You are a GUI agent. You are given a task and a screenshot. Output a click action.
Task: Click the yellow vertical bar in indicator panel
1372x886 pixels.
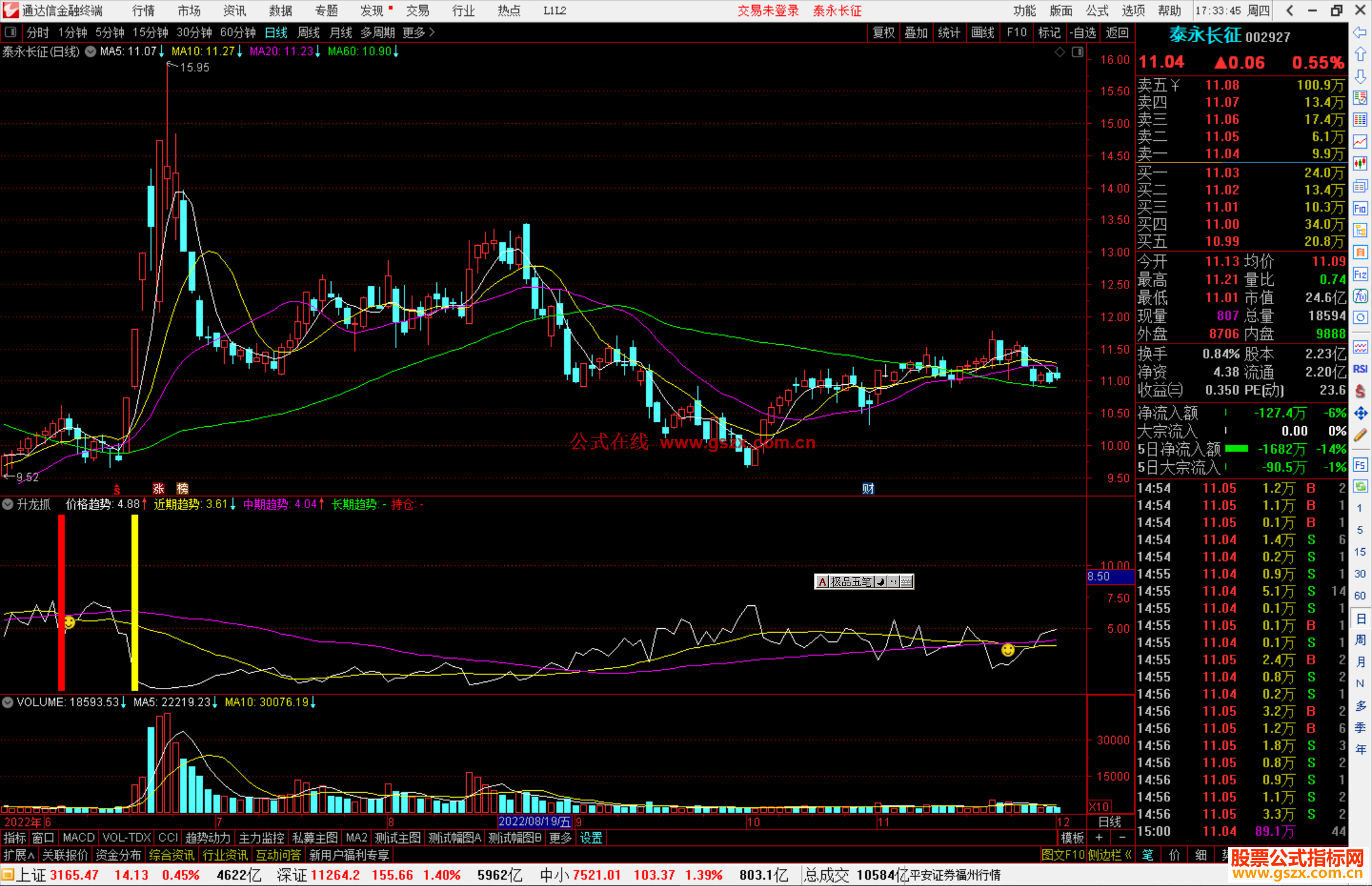click(x=135, y=602)
